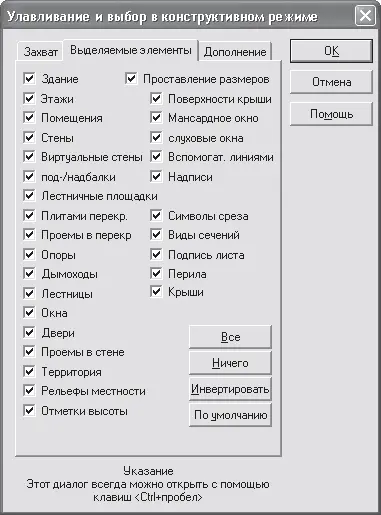Open help with Помощь button
This screenshot has height=515, width=381.
[331, 114]
